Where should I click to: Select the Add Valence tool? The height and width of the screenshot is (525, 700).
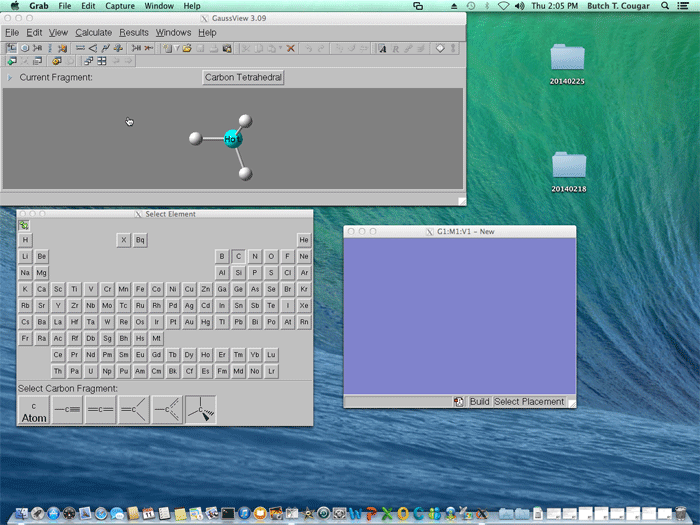click(x=136, y=48)
